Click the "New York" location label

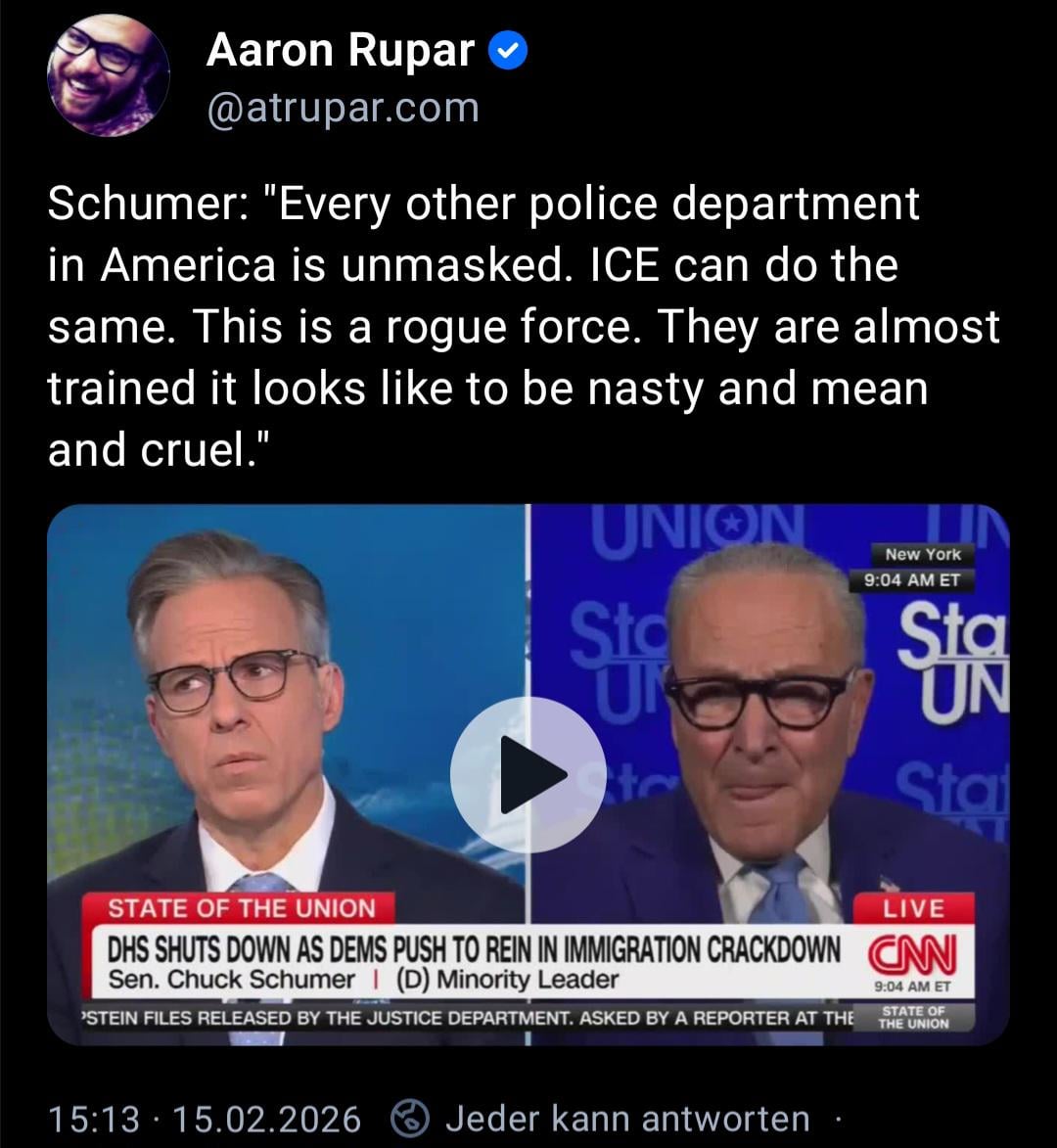point(922,554)
